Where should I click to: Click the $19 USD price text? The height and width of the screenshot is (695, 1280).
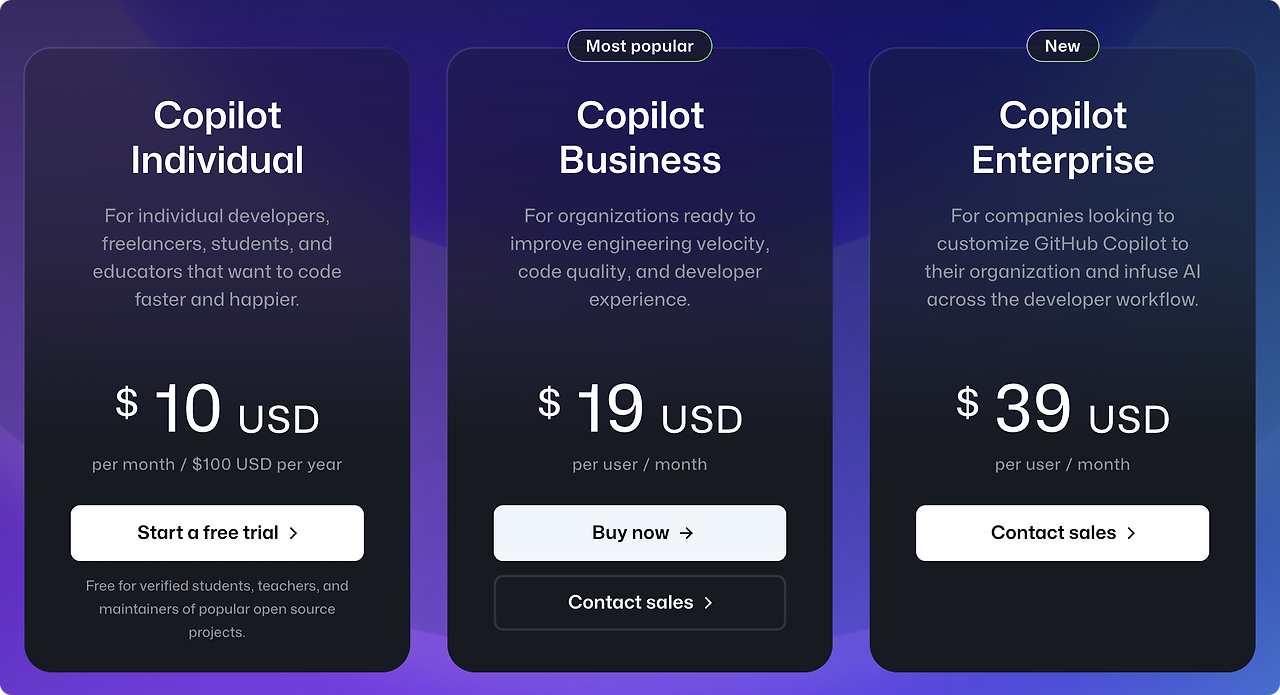640,408
